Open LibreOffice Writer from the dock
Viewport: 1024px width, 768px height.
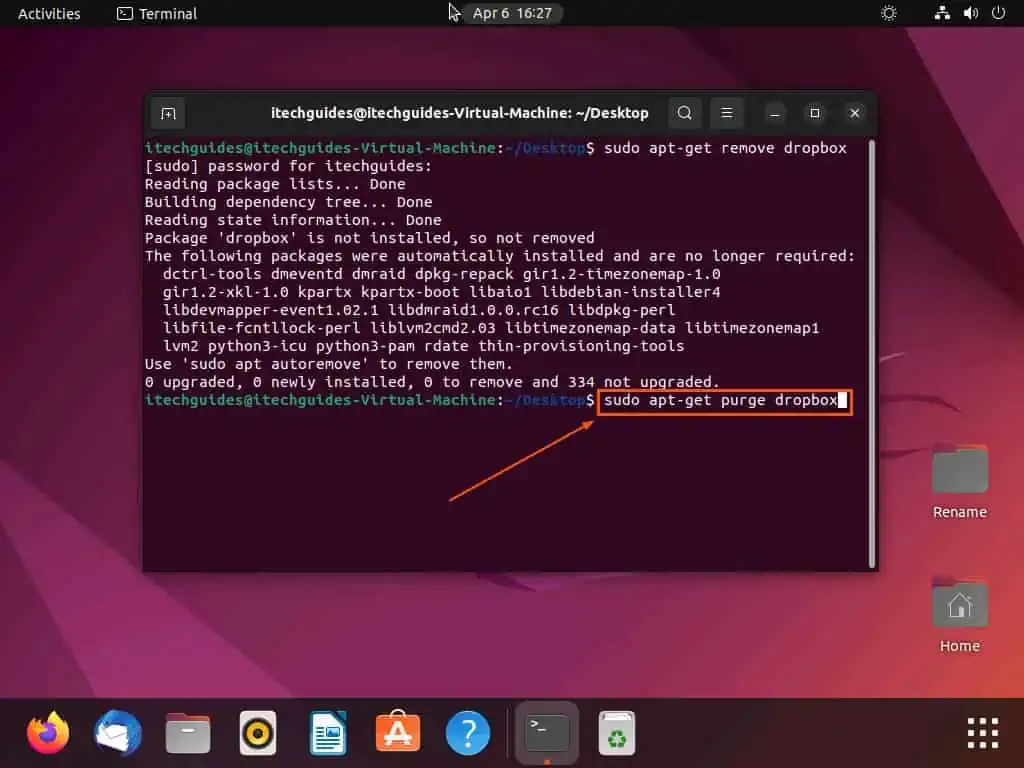click(x=327, y=733)
